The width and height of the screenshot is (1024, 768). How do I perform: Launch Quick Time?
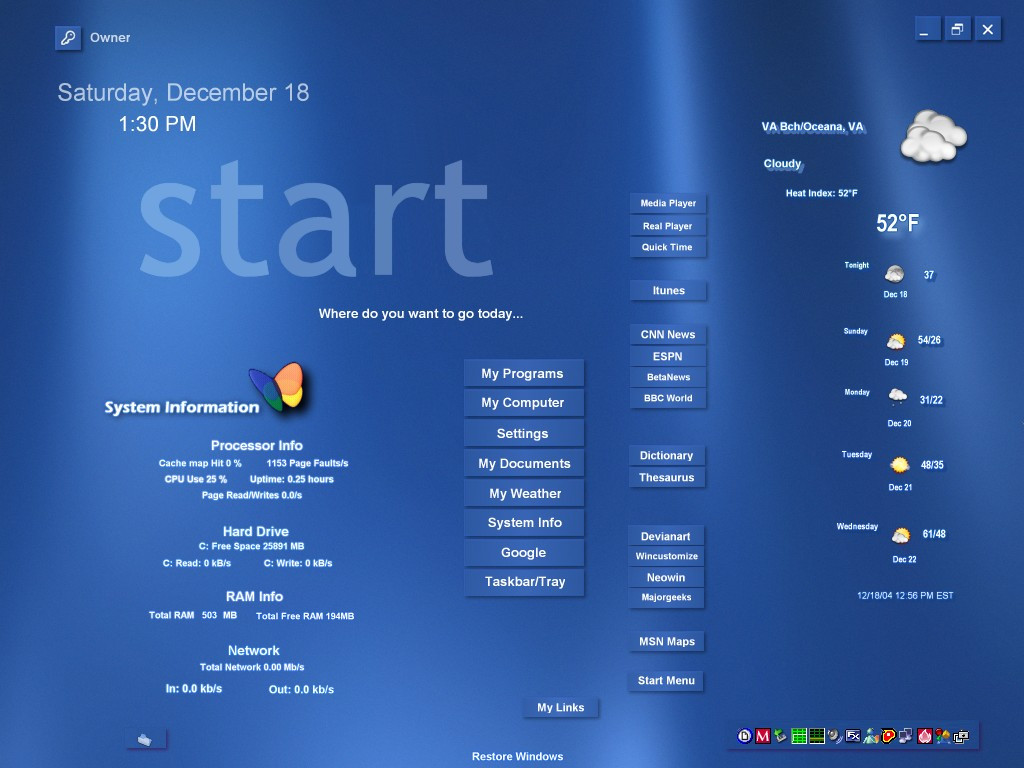tap(668, 247)
